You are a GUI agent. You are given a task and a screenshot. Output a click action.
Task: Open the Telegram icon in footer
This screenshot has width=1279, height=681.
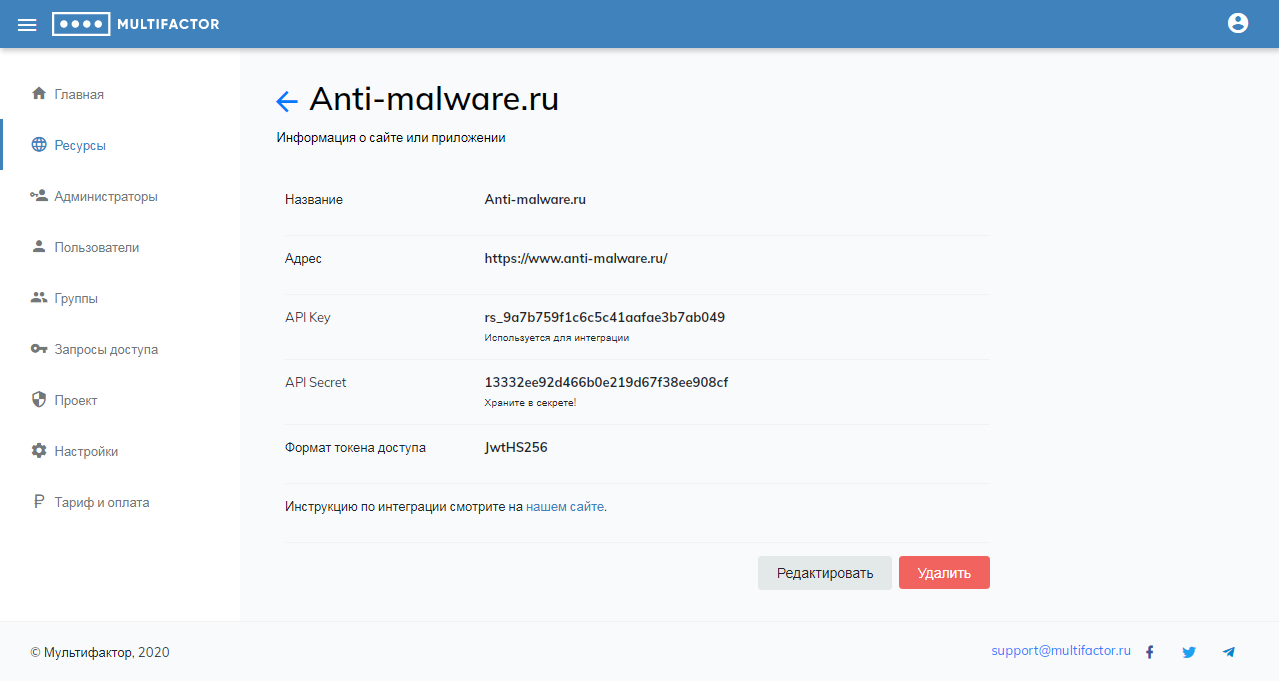[x=1229, y=652]
